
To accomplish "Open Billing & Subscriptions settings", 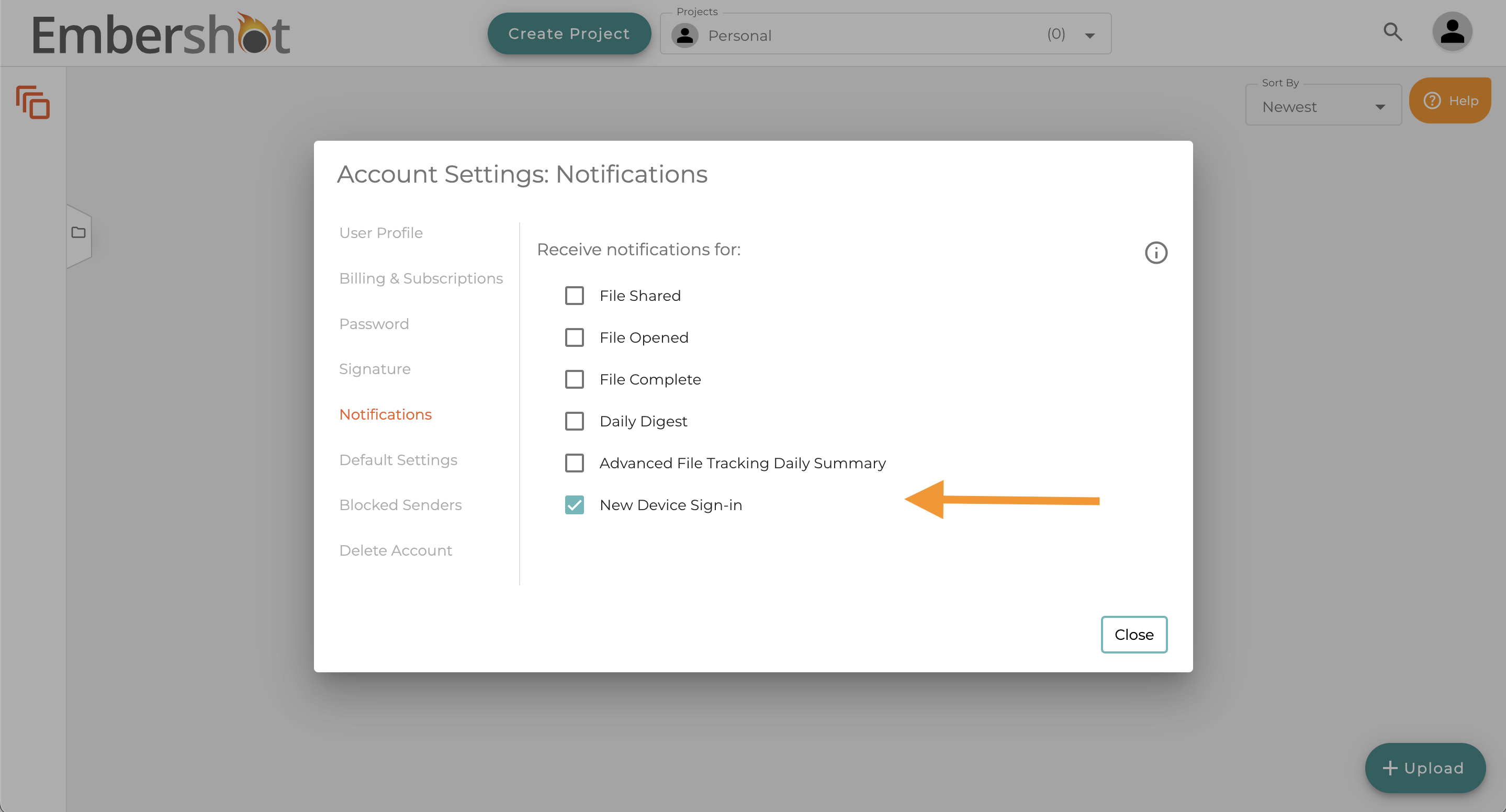I will [x=420, y=278].
